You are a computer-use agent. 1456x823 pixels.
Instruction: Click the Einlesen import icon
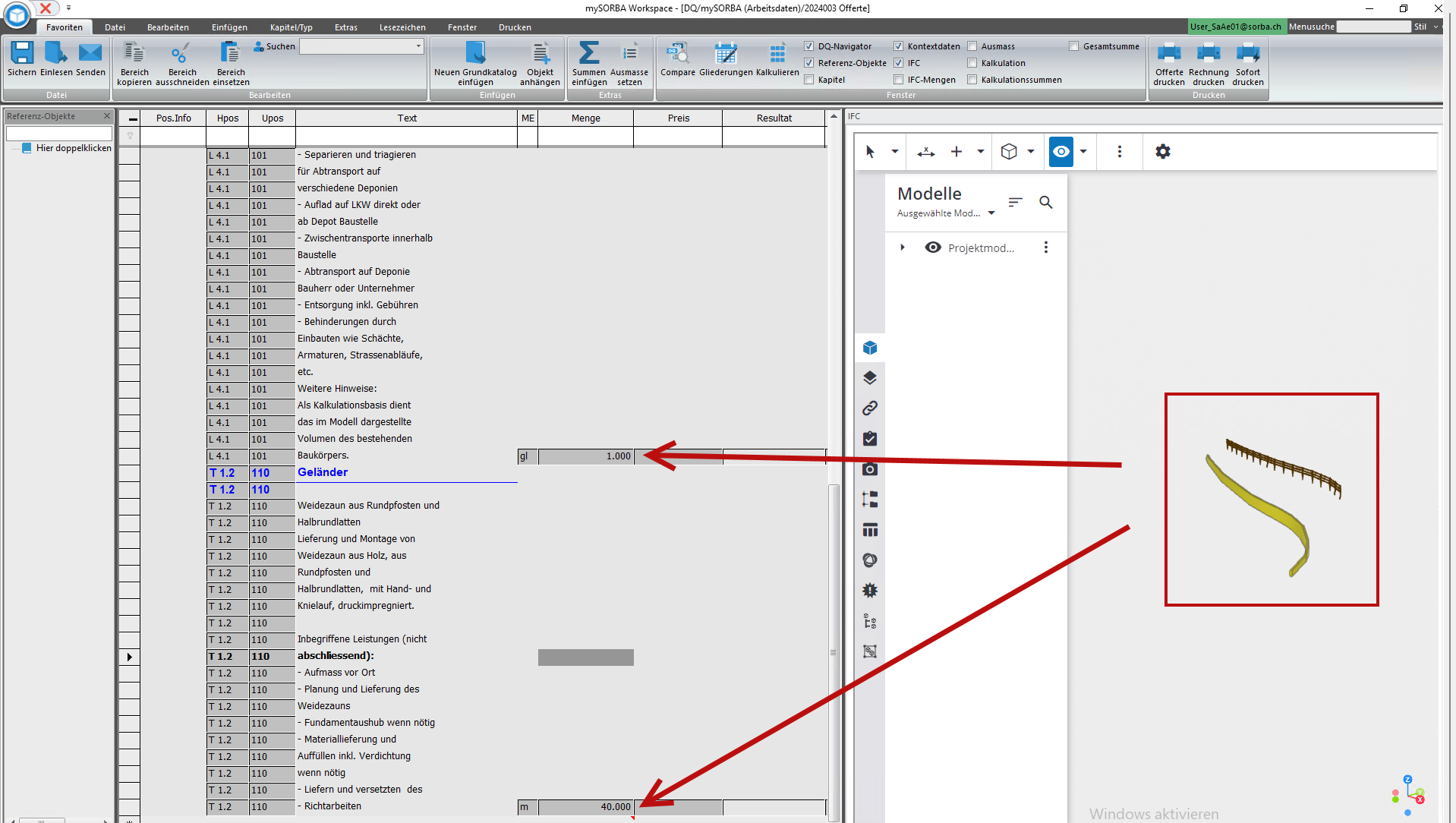[x=56, y=53]
